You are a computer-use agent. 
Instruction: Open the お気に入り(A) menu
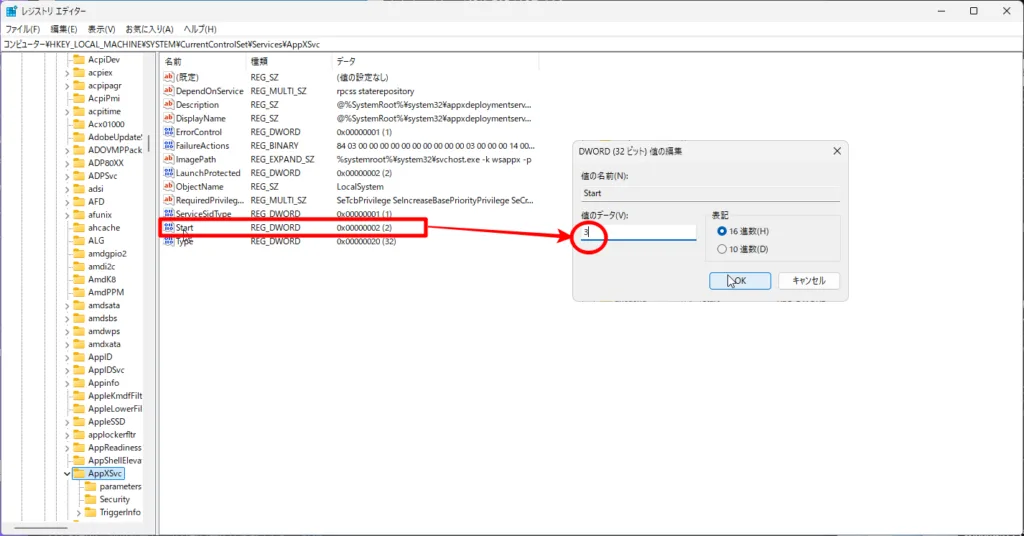[x=149, y=29]
